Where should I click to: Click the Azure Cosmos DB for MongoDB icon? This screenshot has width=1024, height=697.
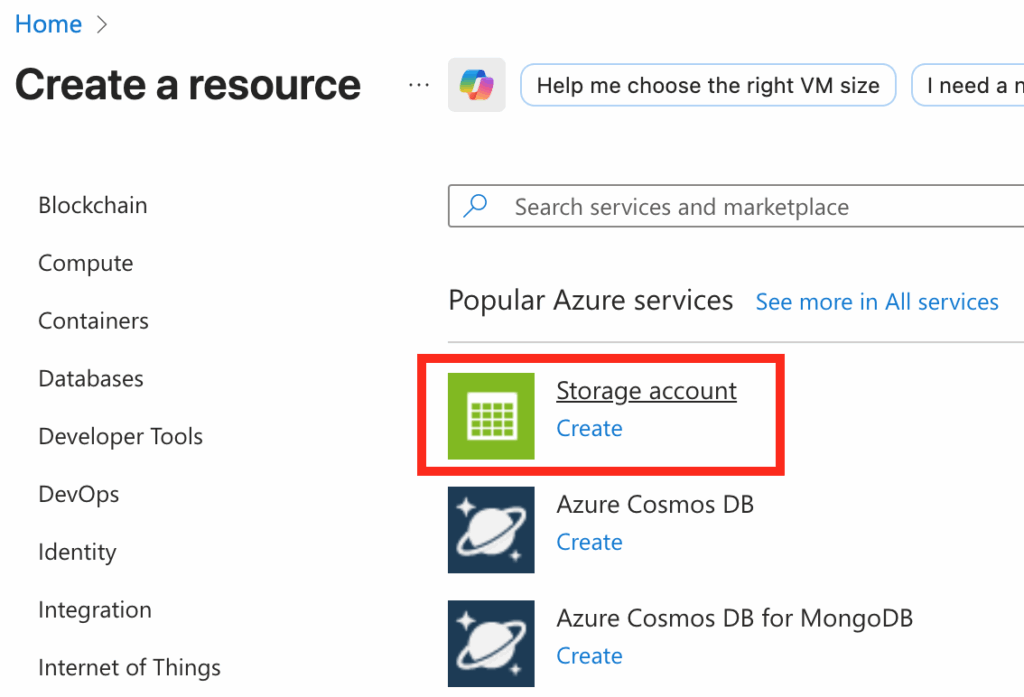pyautogui.click(x=491, y=644)
